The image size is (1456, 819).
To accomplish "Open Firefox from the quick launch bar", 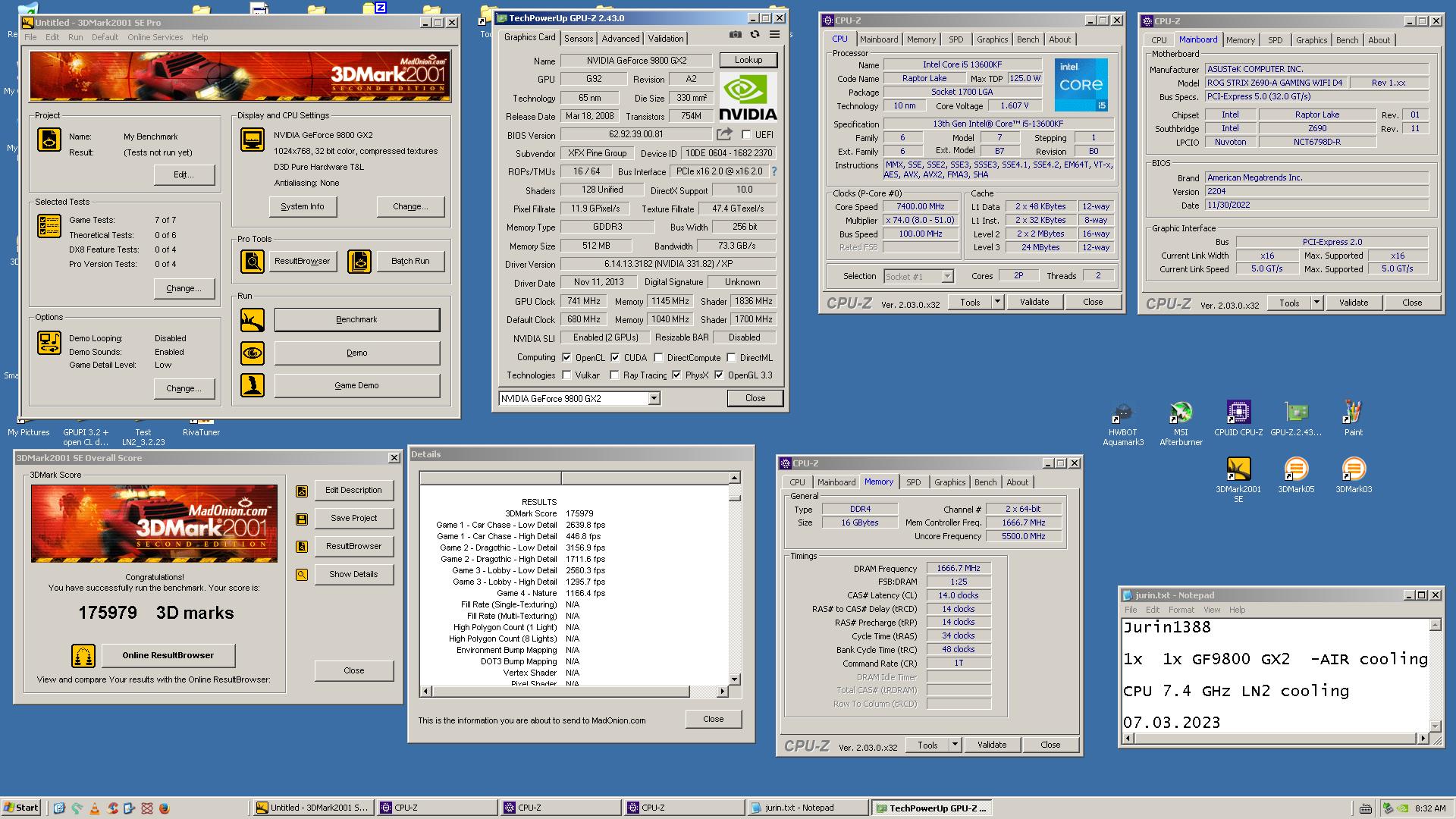I will point(164,808).
